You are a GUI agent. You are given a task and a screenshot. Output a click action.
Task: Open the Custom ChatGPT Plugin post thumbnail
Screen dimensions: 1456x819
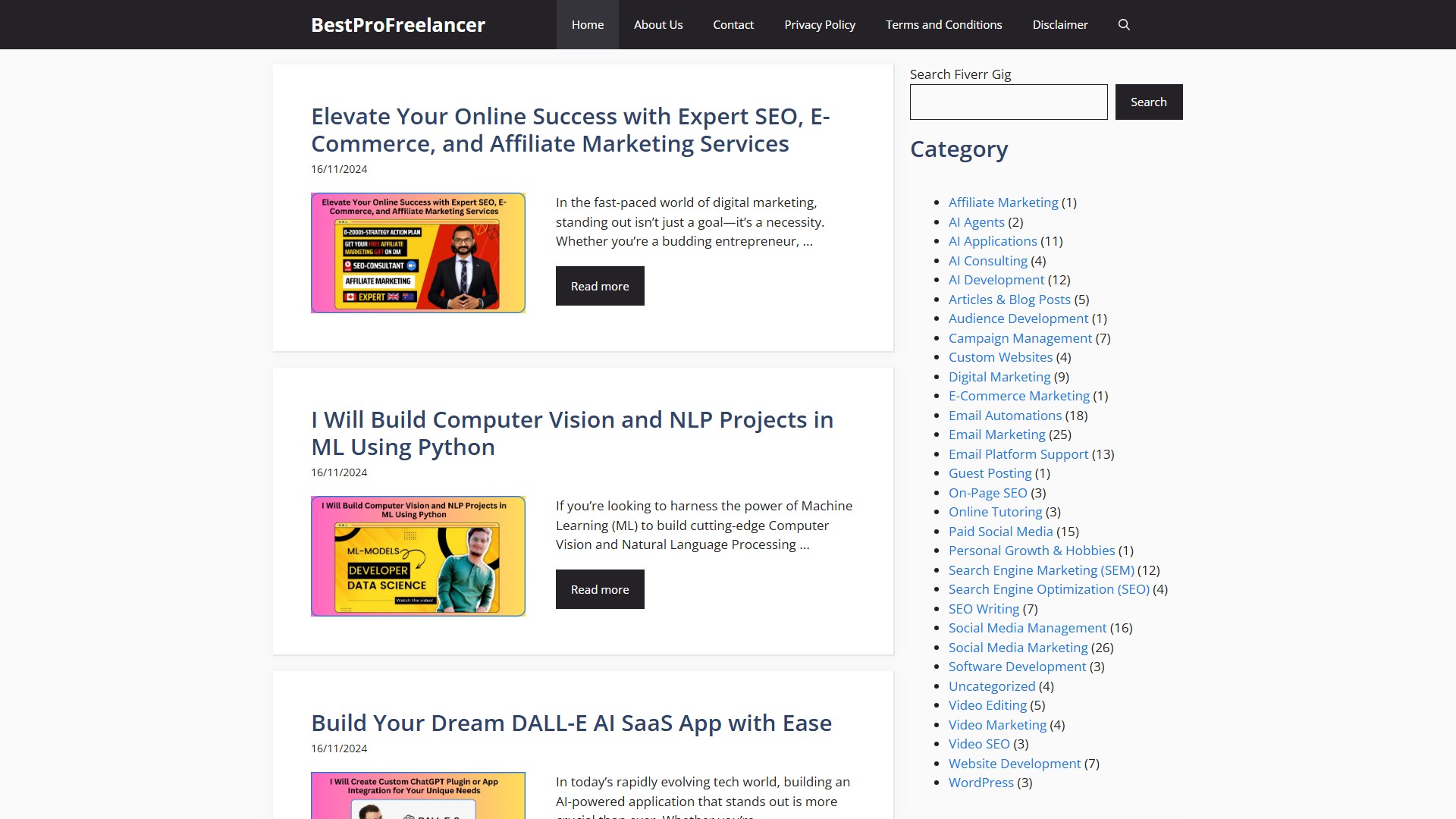tap(418, 795)
